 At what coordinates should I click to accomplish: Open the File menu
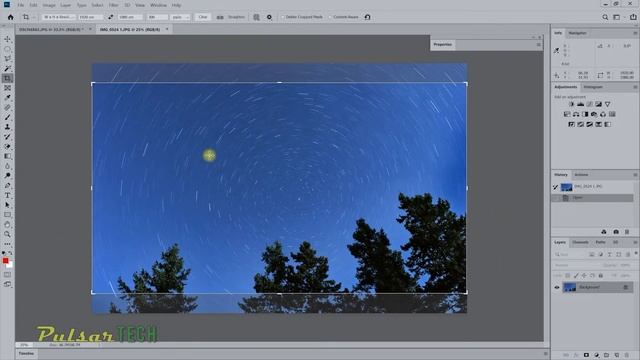point(20,5)
